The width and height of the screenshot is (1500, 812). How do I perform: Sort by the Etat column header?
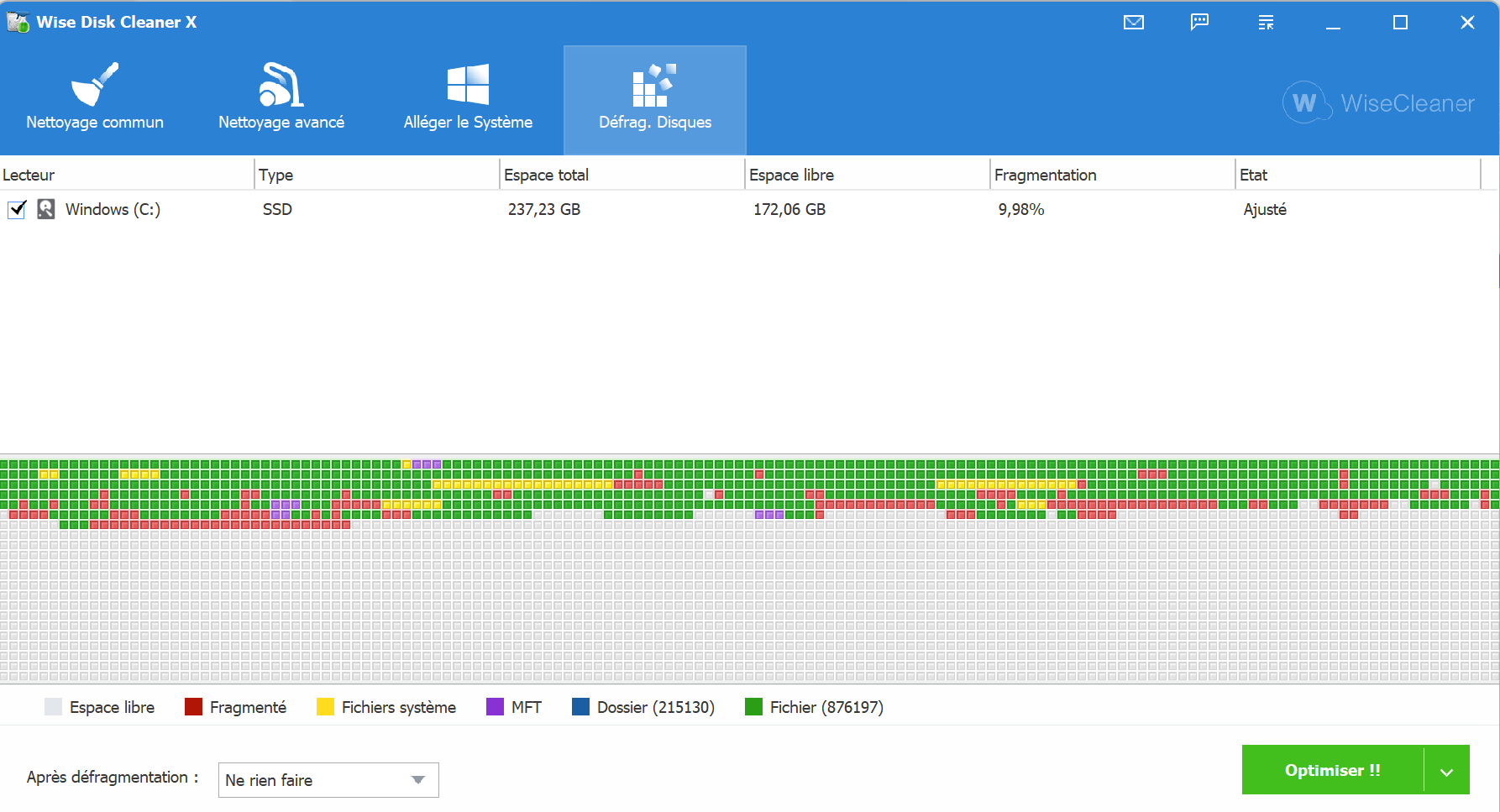coord(1358,175)
